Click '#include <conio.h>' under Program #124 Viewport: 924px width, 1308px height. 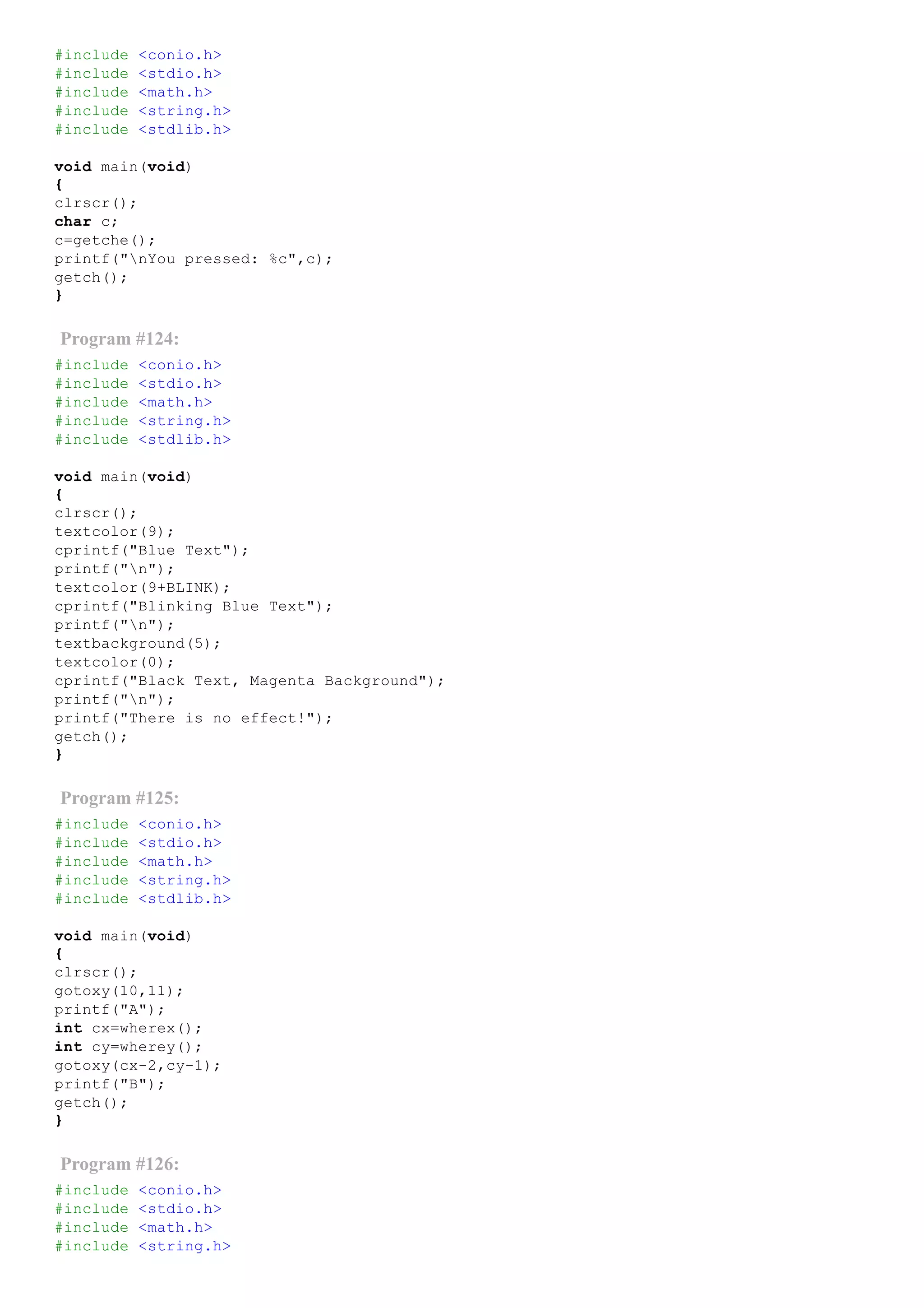[x=139, y=365]
